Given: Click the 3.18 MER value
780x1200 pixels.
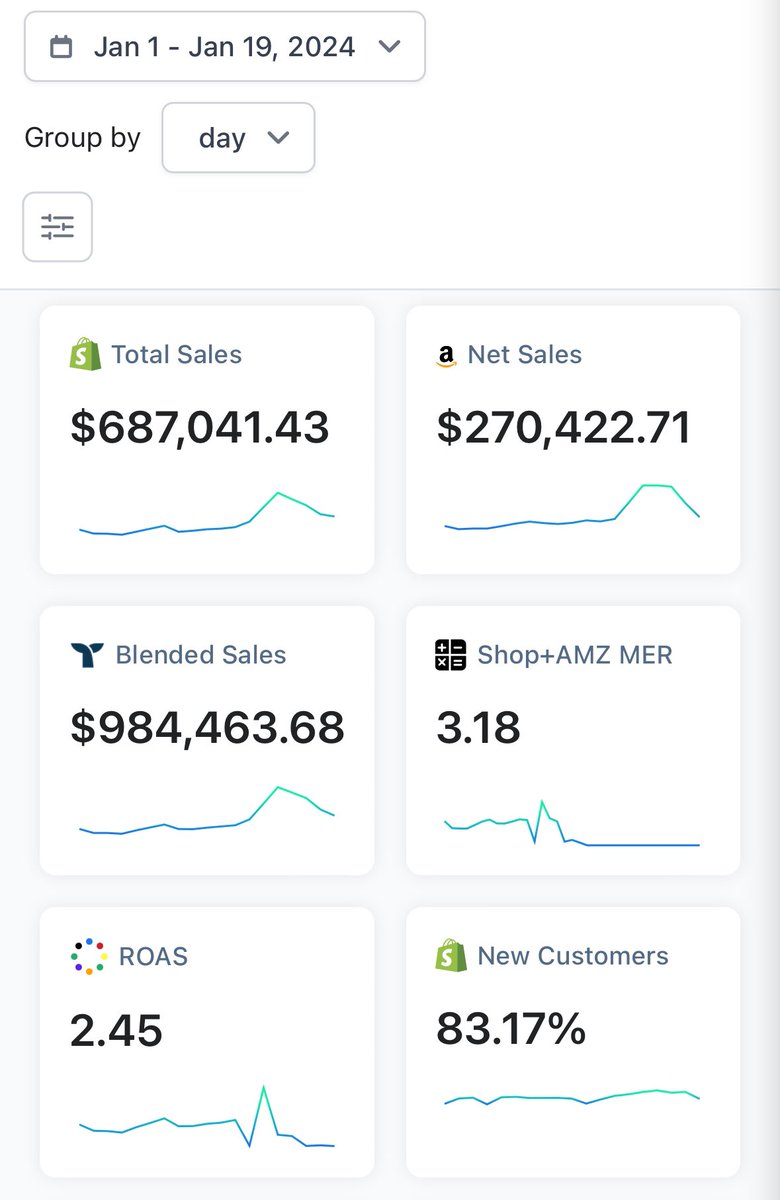Looking at the screenshot, I should pyautogui.click(x=478, y=728).
